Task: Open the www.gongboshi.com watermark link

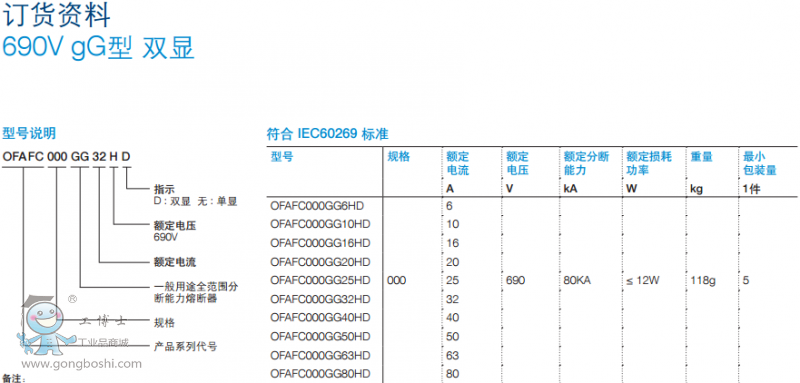Action: (81, 364)
